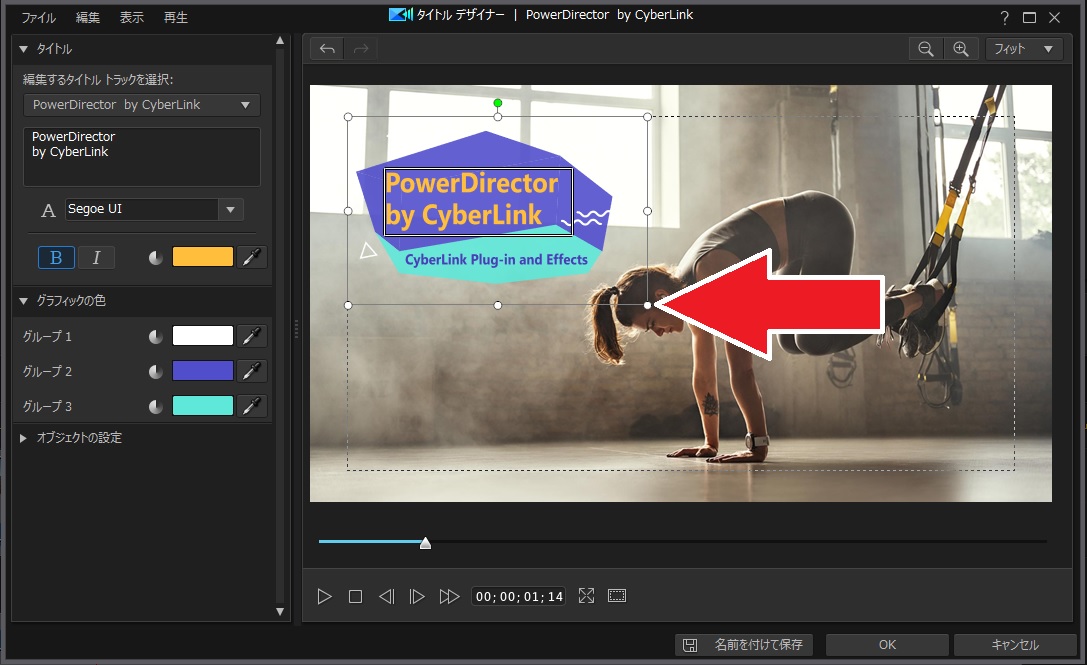Click the font A icon

48,211
